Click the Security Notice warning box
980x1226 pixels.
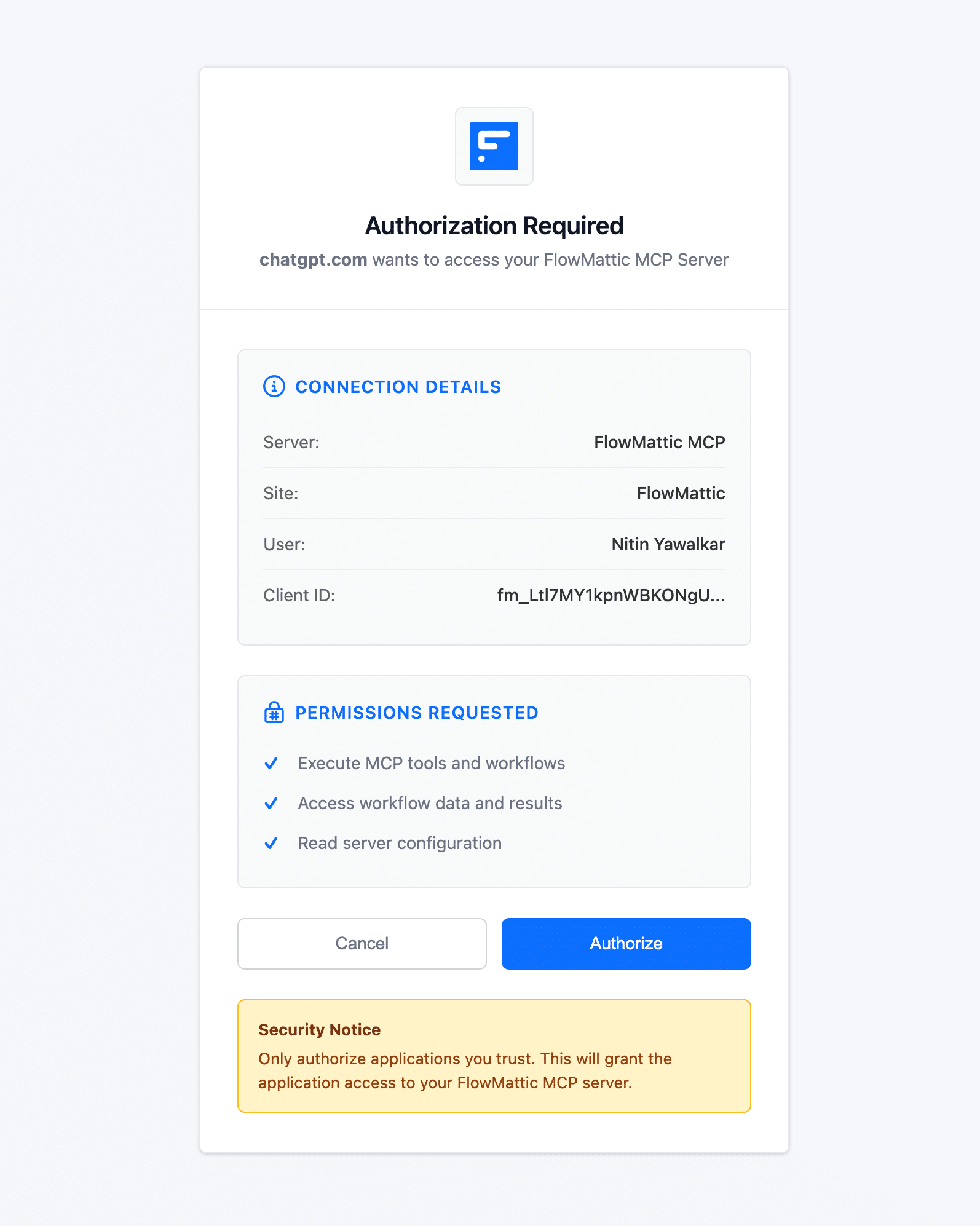click(494, 1056)
